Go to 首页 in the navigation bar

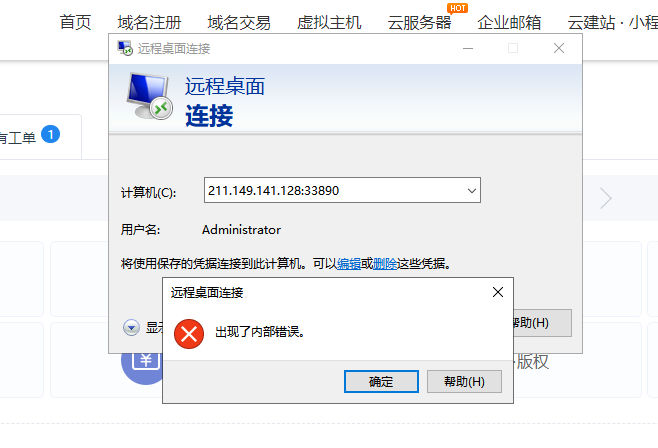75,23
